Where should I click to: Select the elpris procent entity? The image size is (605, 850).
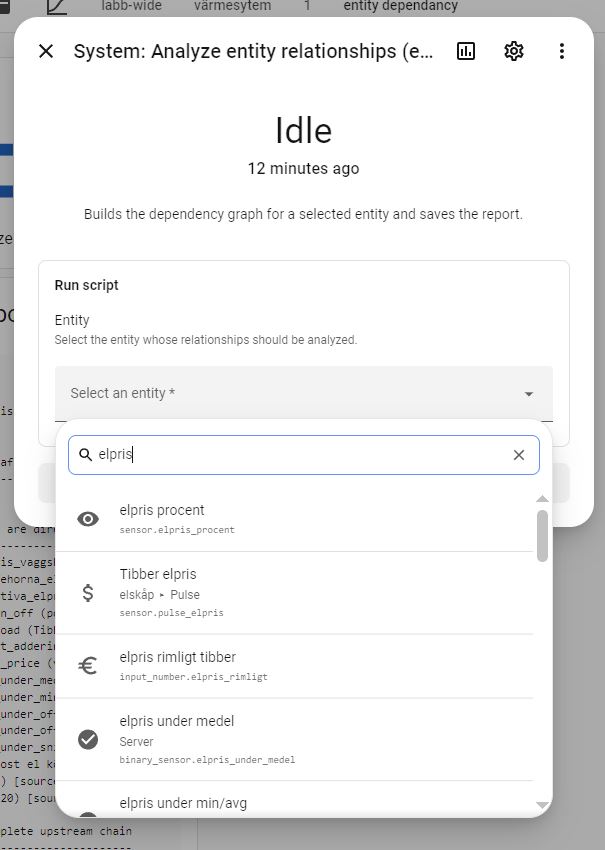[x=294, y=519]
